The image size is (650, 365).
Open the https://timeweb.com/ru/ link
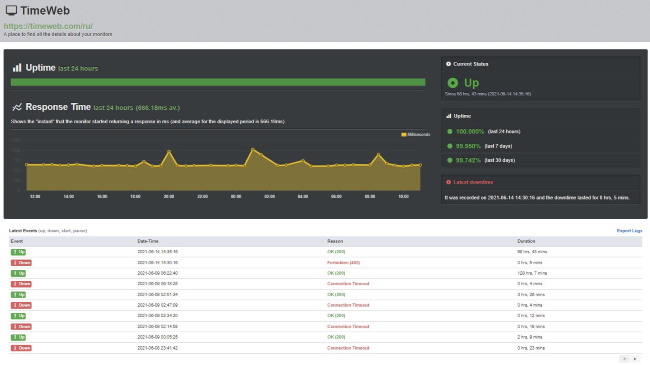(48, 26)
